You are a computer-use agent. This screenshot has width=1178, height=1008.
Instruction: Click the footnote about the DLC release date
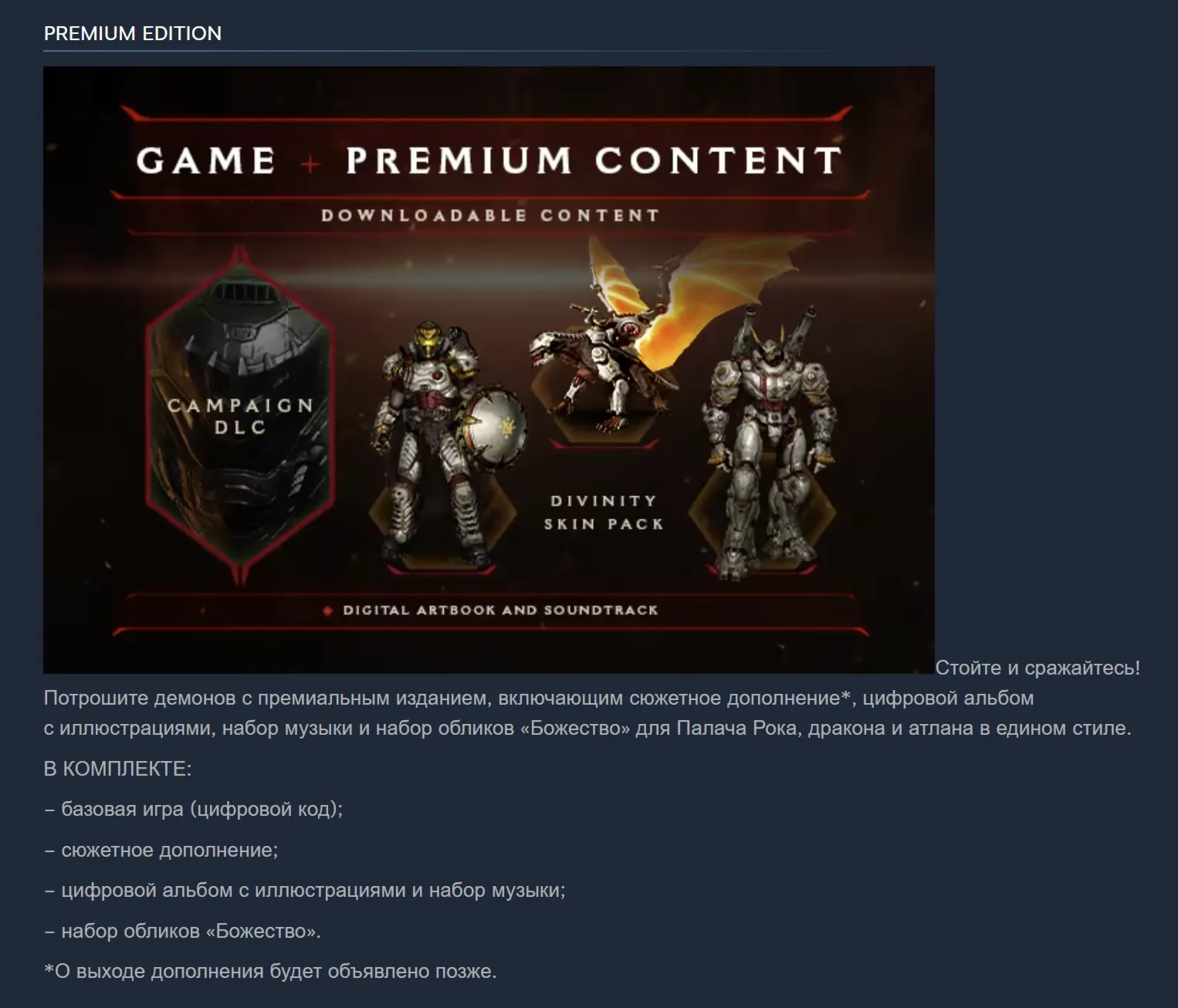click(x=270, y=971)
